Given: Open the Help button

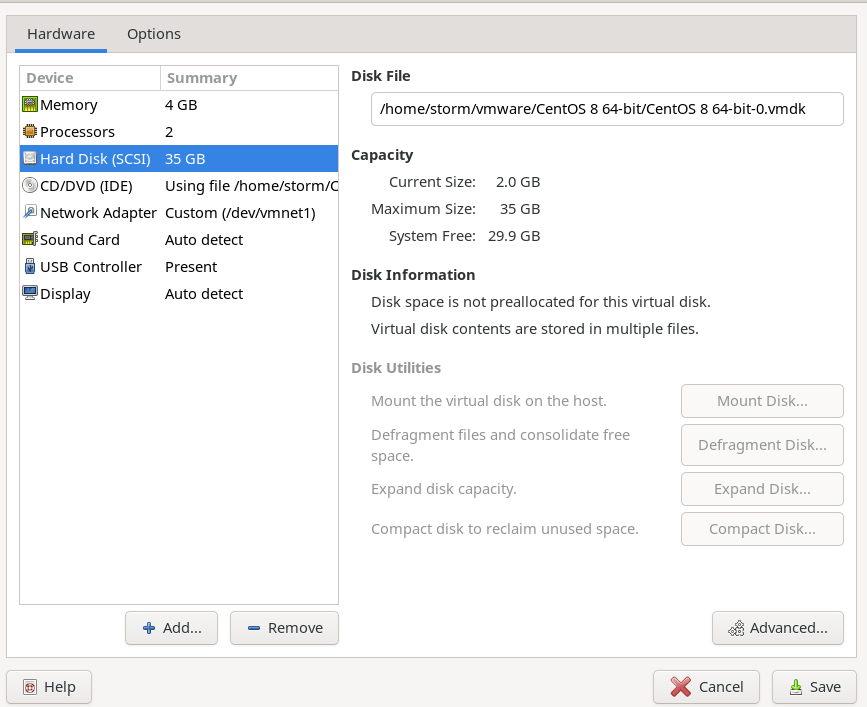Looking at the screenshot, I should point(49,687).
